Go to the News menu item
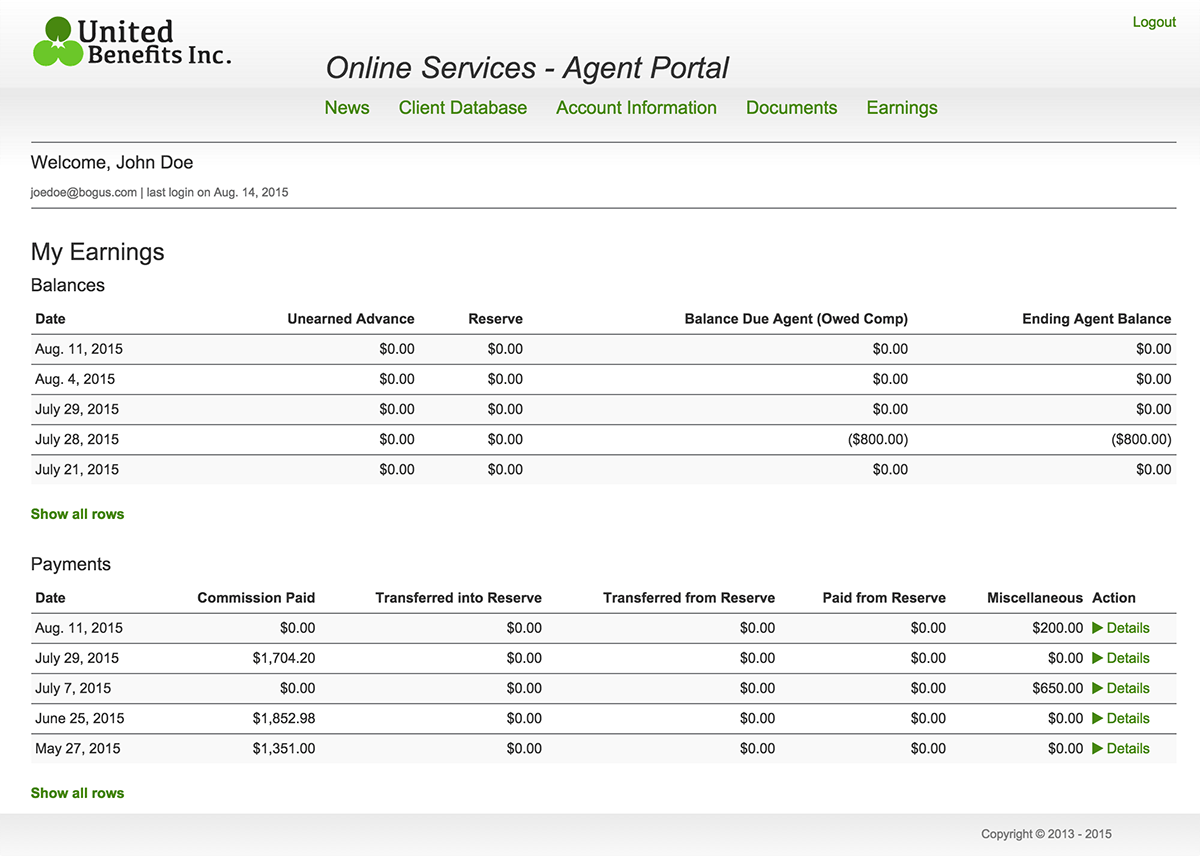The image size is (1200, 856). [347, 108]
